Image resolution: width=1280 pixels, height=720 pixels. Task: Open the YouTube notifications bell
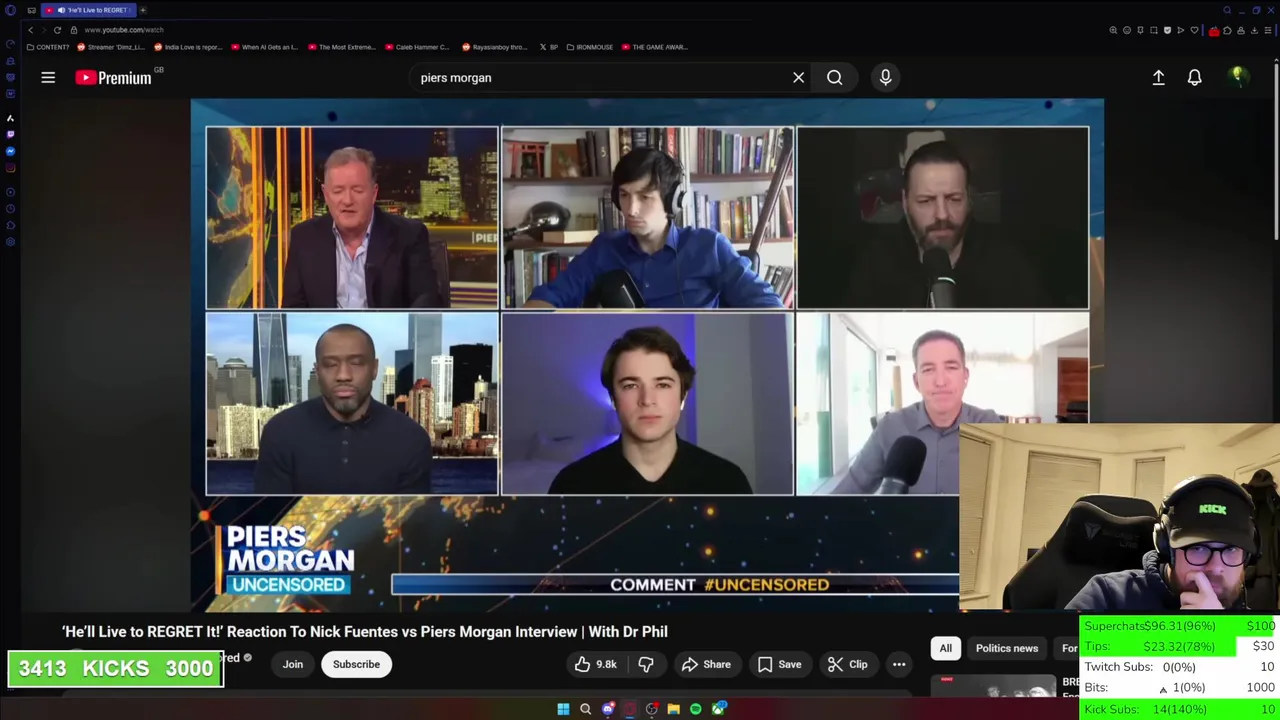click(1194, 77)
